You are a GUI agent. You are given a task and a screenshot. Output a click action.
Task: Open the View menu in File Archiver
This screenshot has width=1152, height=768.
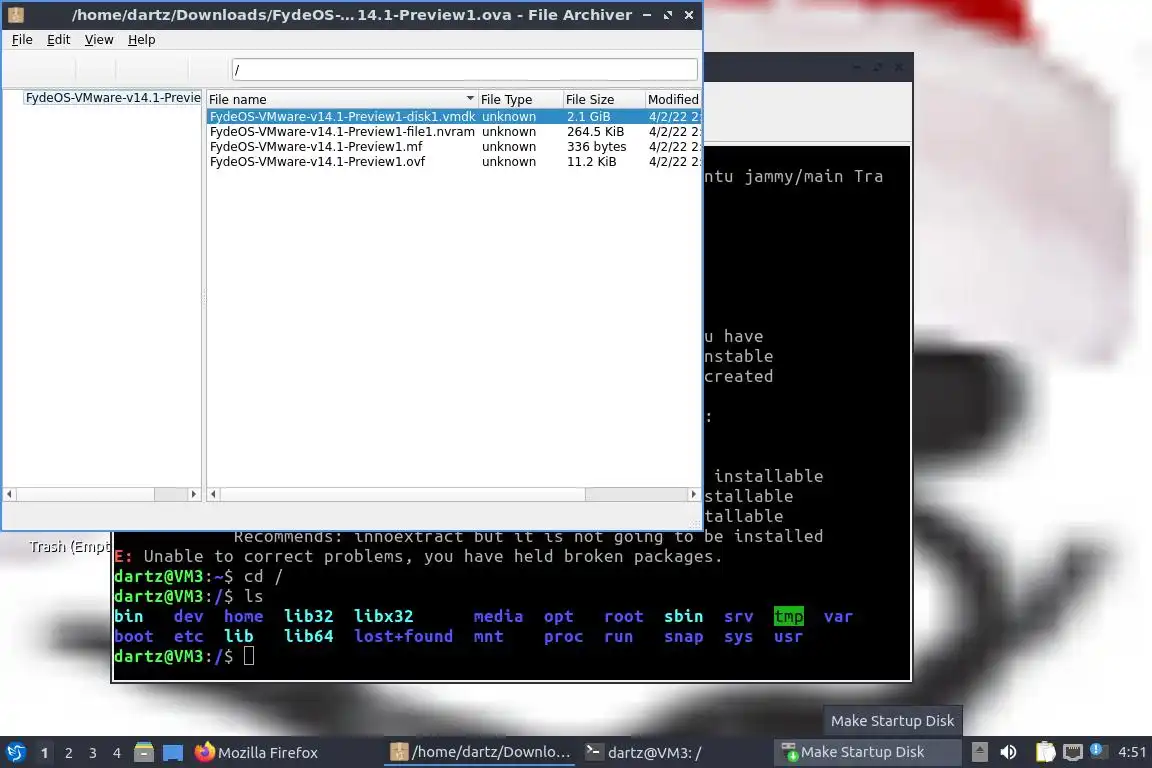98,40
